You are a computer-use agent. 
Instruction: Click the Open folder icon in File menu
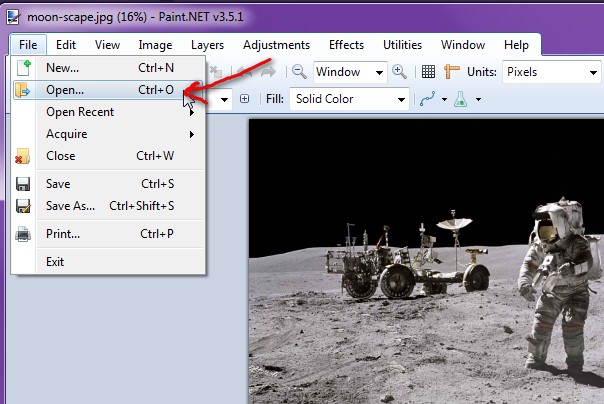pos(22,90)
